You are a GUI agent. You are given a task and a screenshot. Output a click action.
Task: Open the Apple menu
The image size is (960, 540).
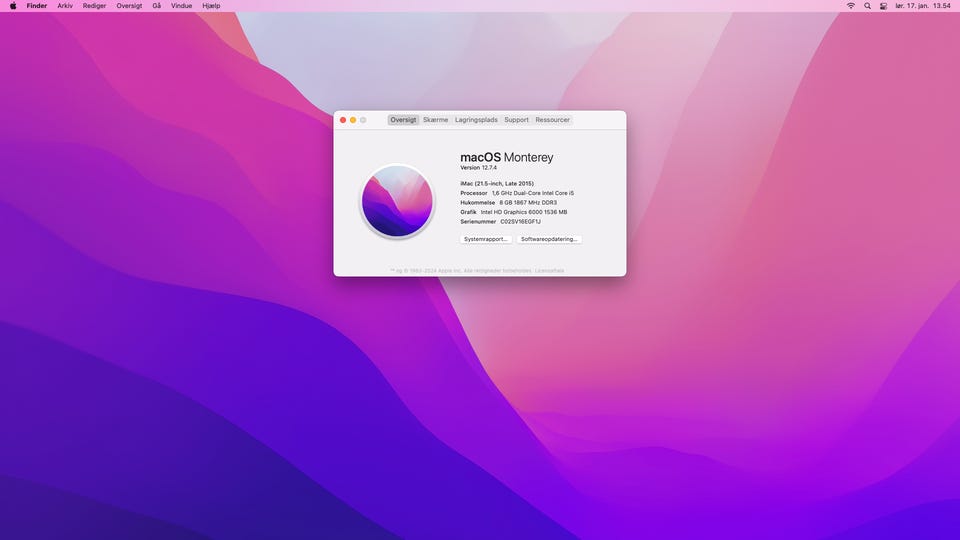[x=13, y=6]
